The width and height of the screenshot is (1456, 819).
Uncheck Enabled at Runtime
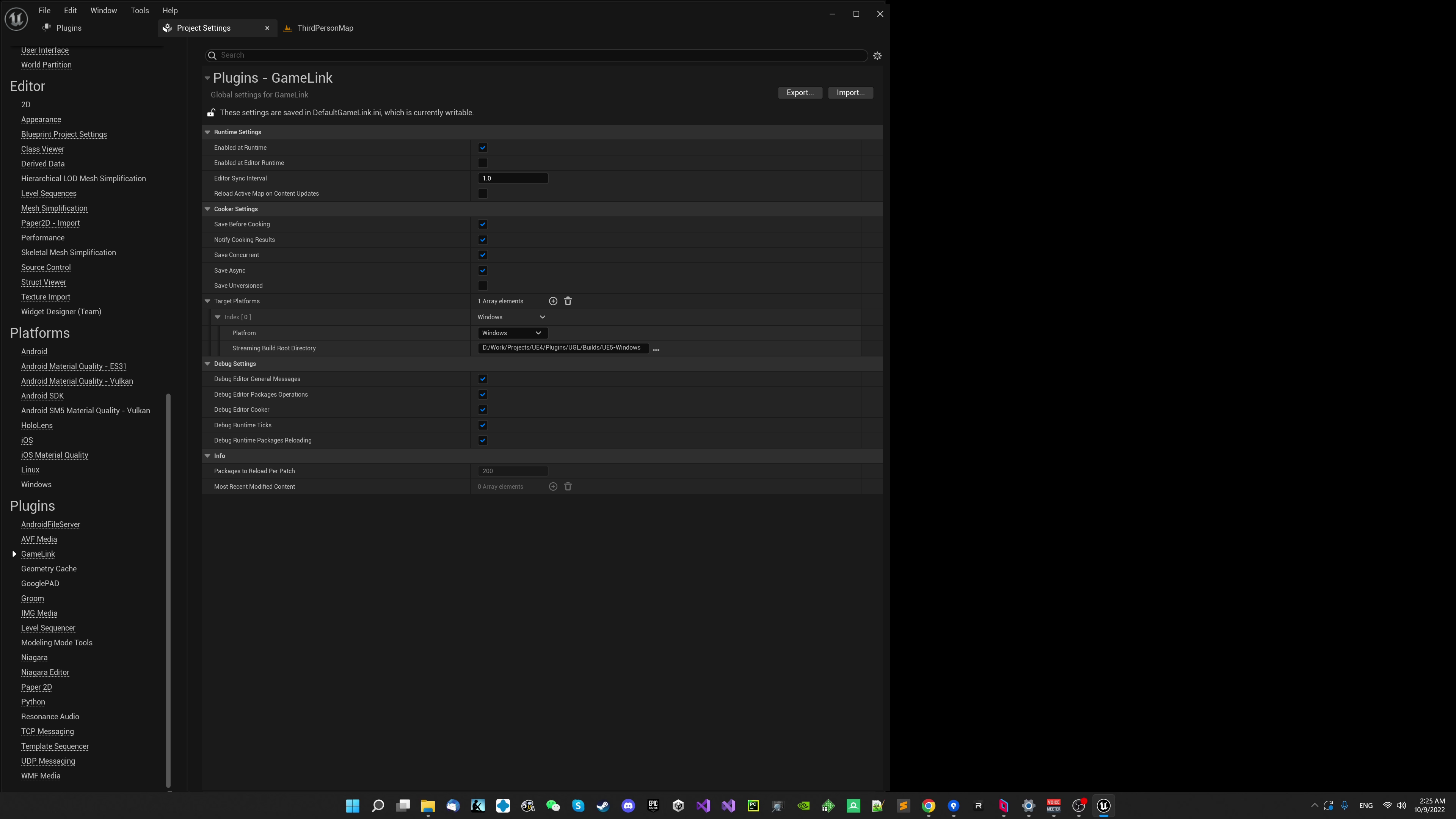point(483,147)
